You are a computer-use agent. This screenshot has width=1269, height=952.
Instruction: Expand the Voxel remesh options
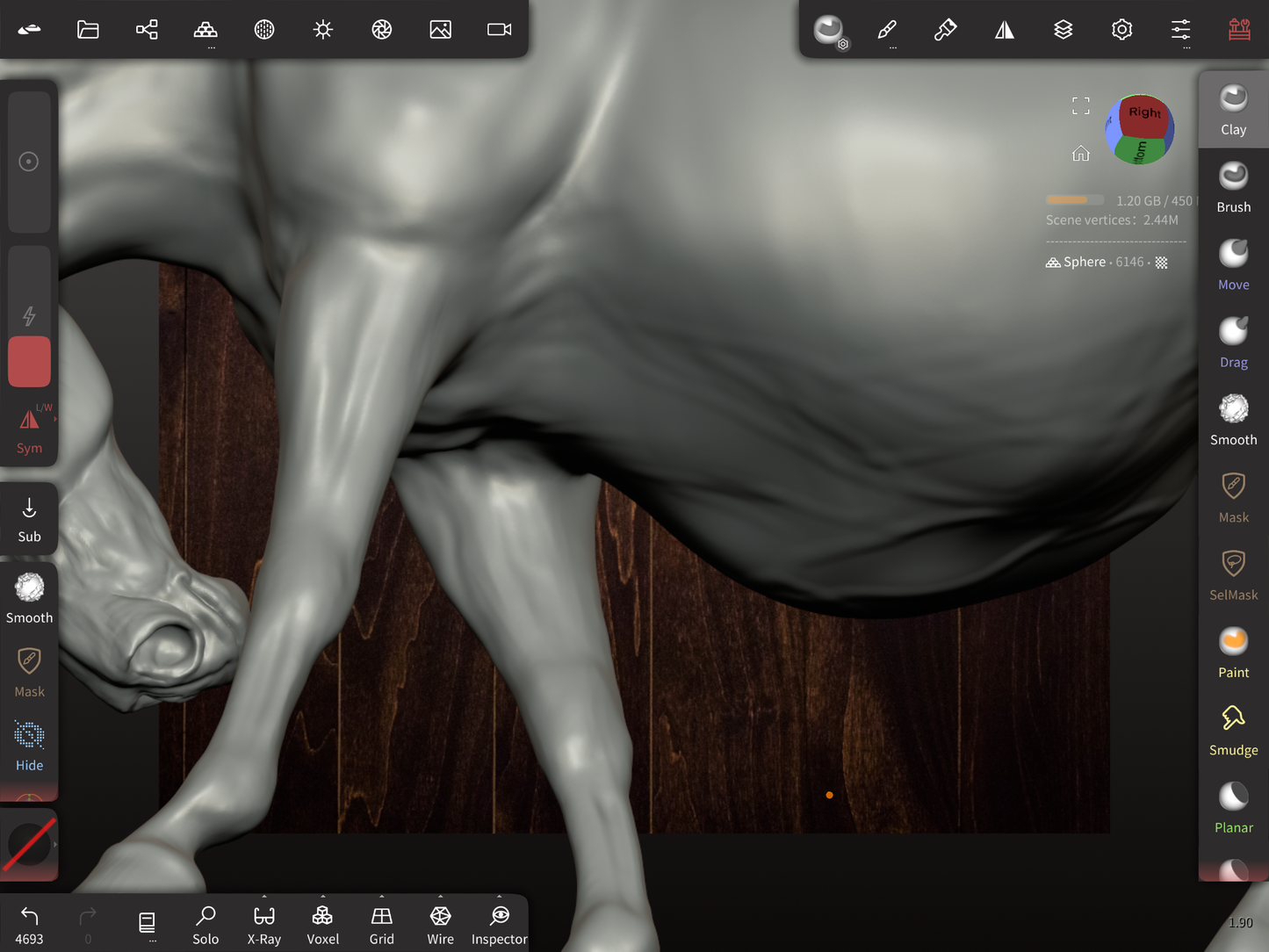(322, 898)
